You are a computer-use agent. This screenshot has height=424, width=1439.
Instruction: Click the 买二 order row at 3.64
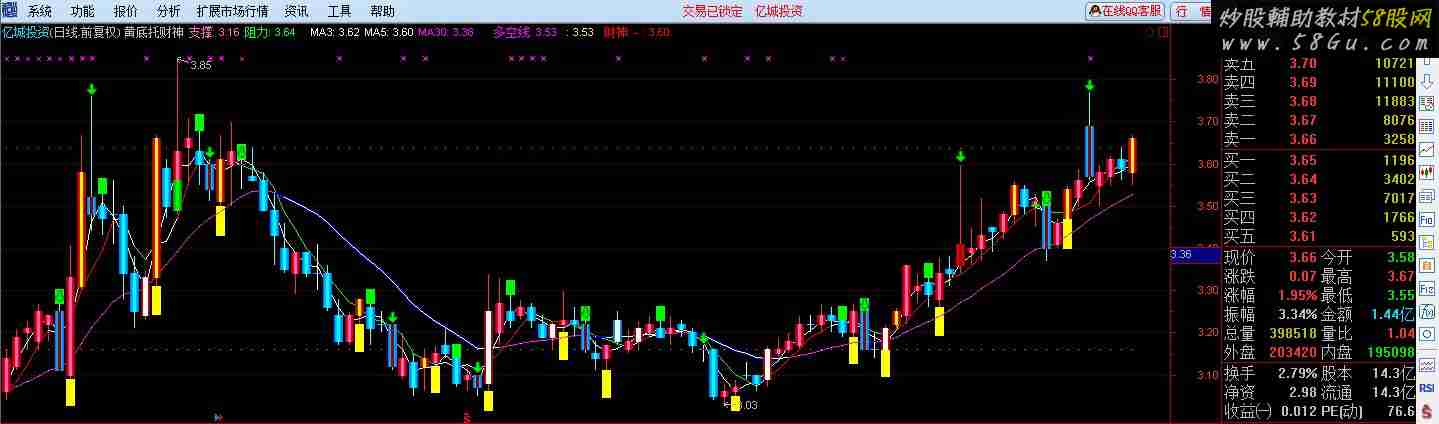click(1319, 179)
